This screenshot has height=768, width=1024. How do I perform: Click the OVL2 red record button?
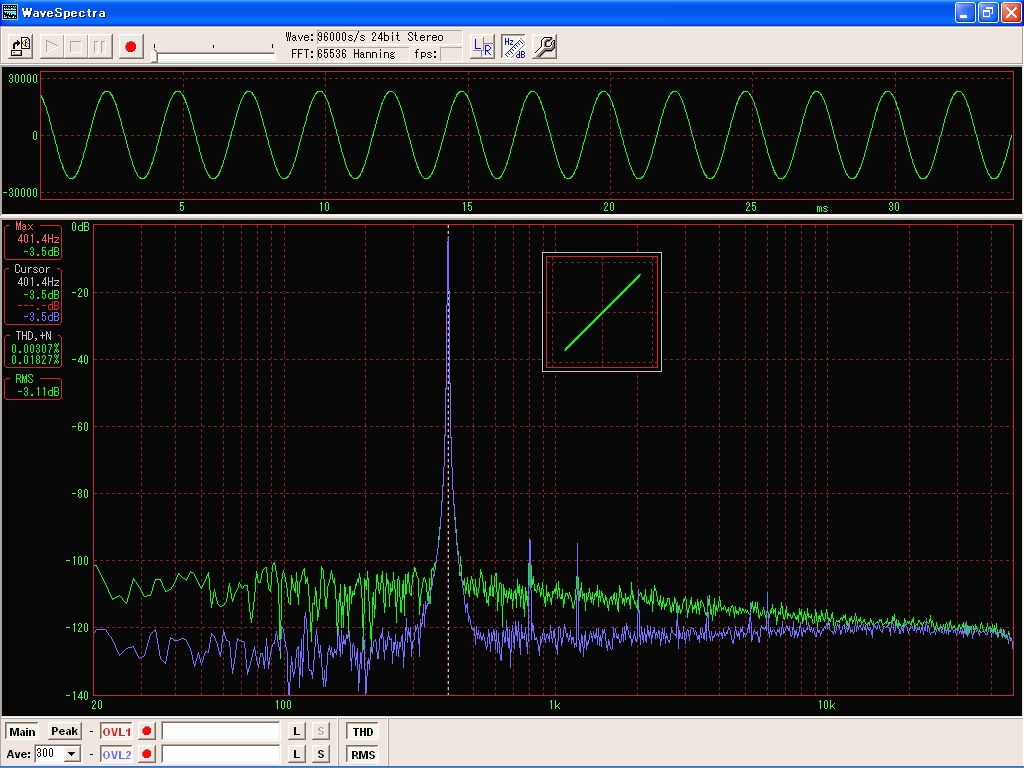147,754
